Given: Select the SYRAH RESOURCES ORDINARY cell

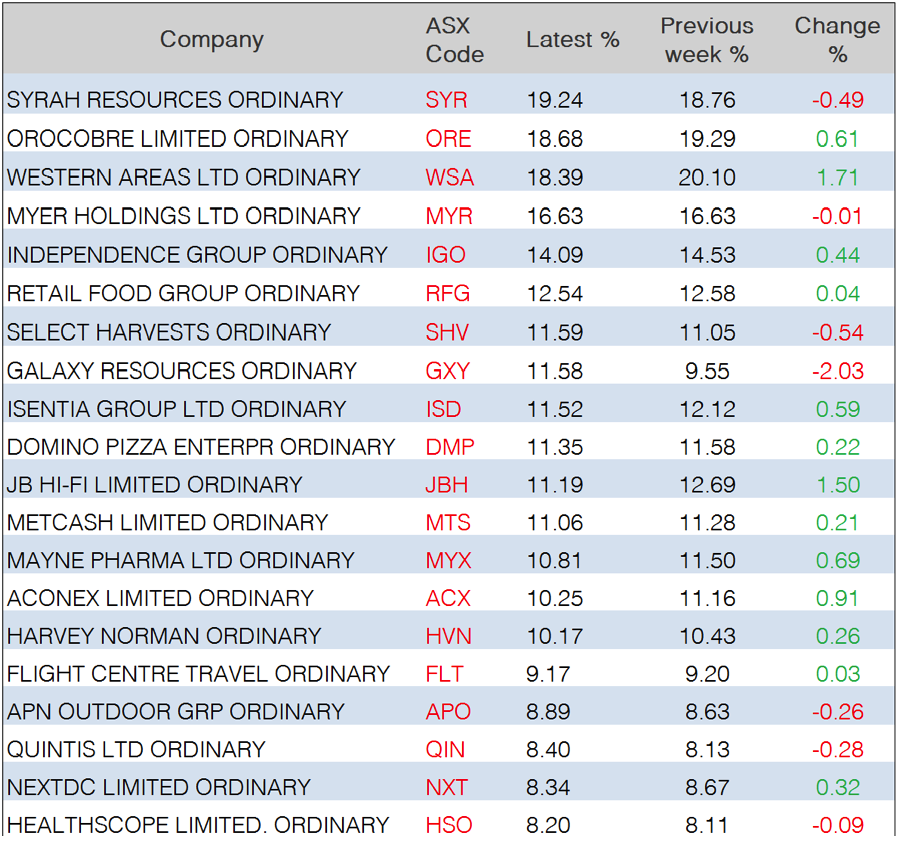Looking at the screenshot, I should pos(175,100).
